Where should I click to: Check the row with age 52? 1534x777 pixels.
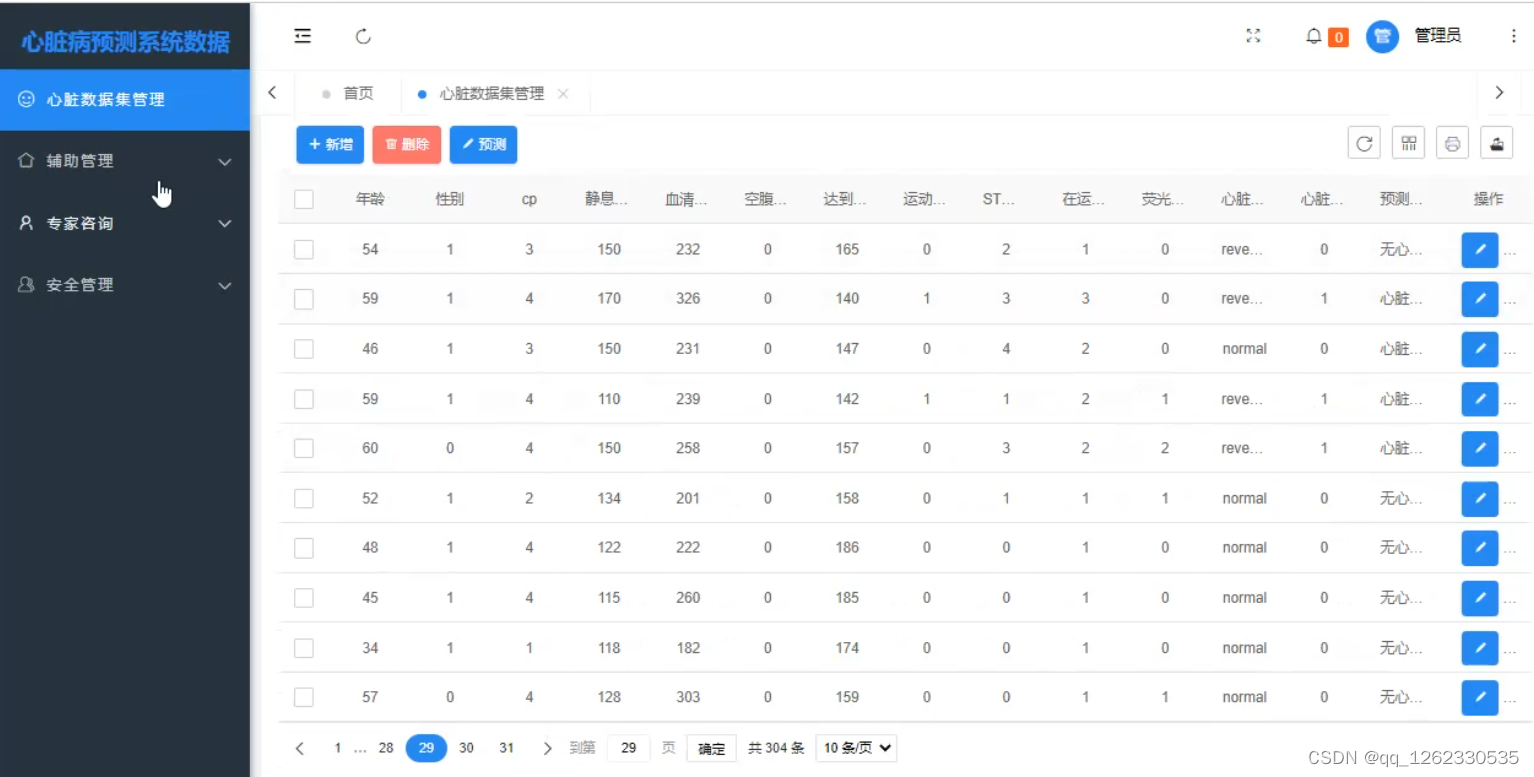tap(304, 498)
